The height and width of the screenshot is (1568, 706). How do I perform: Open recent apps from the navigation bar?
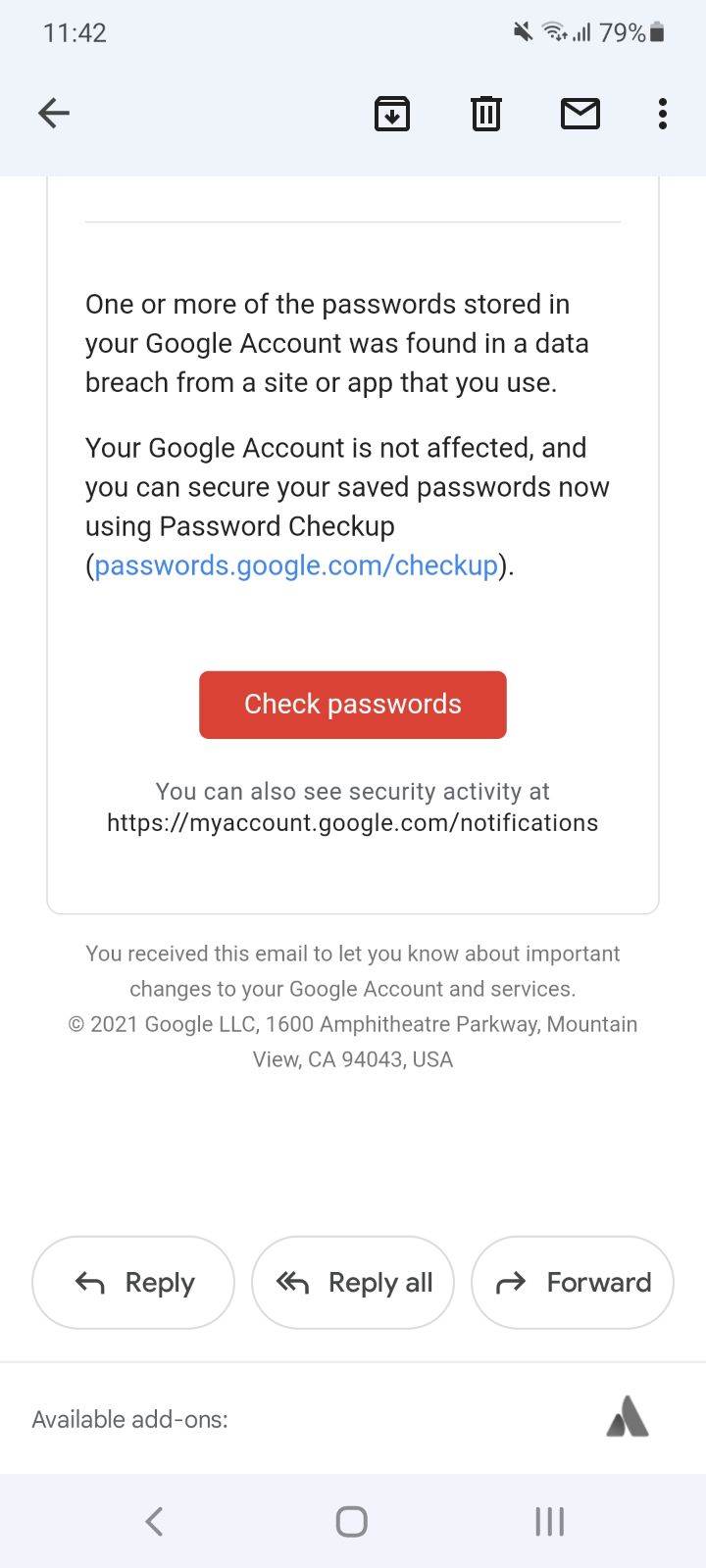[x=548, y=1521]
